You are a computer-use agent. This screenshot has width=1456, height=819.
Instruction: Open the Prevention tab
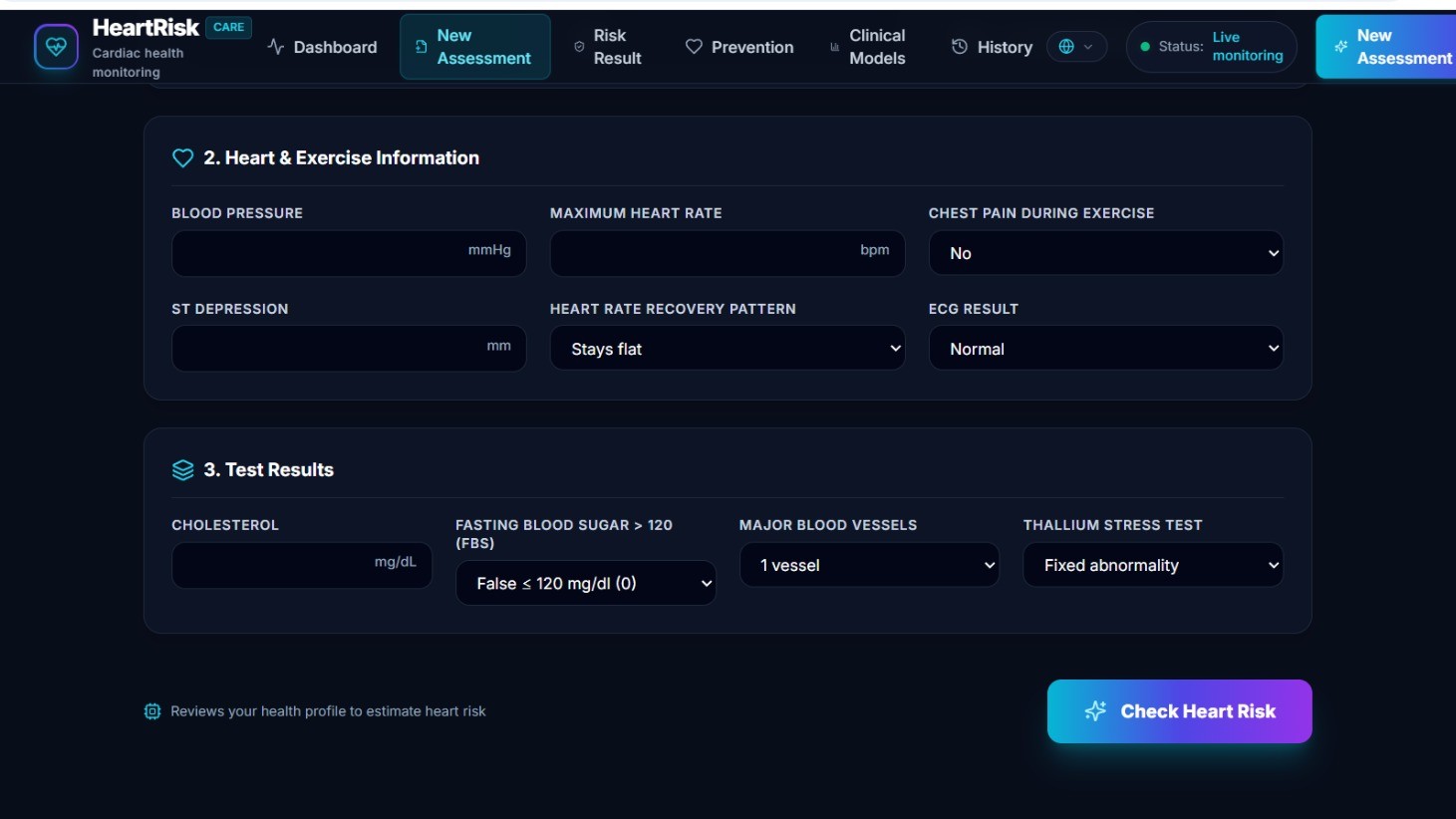point(740,47)
